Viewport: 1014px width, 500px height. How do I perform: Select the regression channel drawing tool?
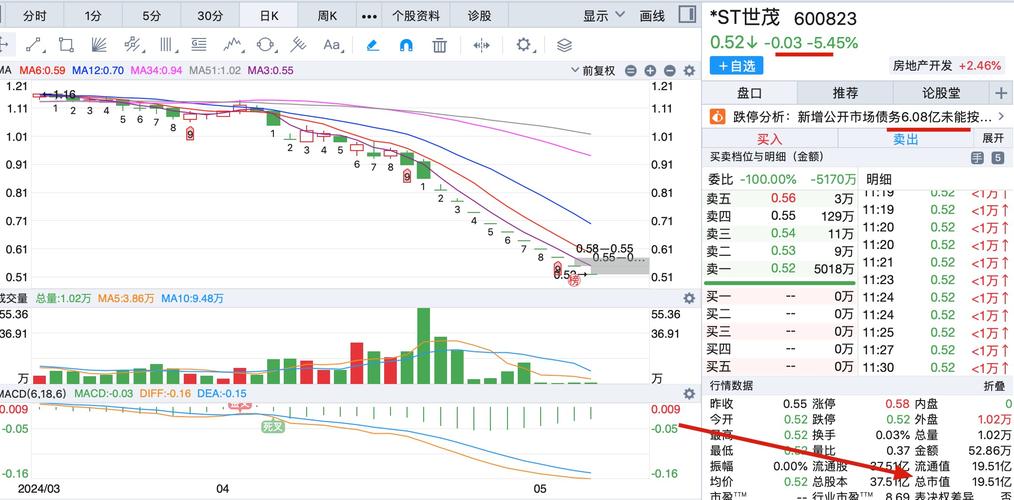click(x=133, y=45)
